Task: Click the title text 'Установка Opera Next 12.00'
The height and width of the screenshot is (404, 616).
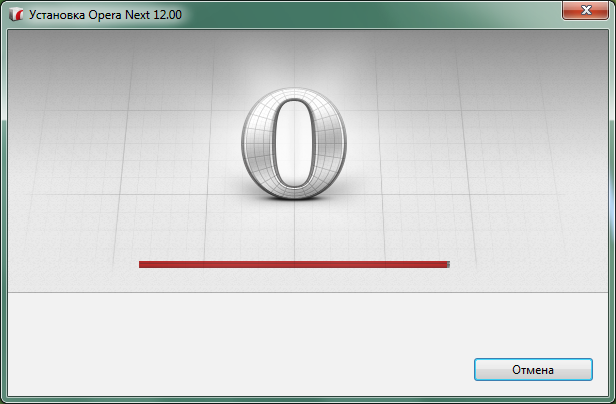Action: 105,15
